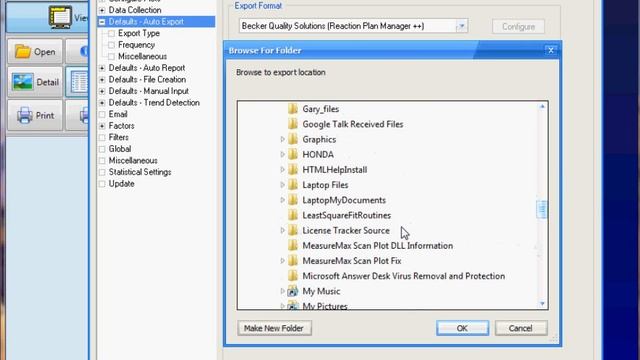Click the Print printer icon button
Viewport: 640px width, 360px height.
coord(35,116)
